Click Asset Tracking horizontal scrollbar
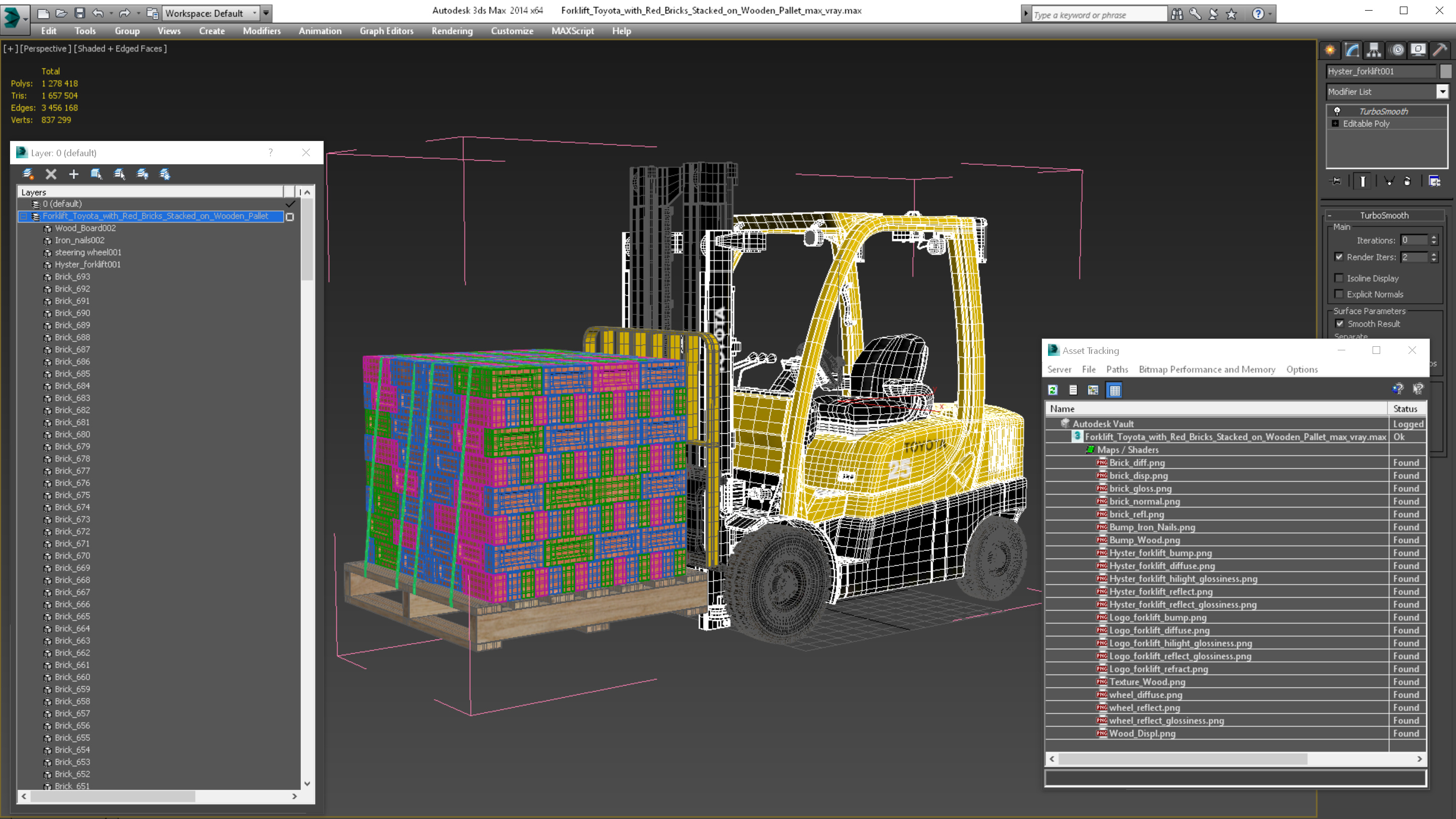The width and height of the screenshot is (1456, 819). 1183,759
